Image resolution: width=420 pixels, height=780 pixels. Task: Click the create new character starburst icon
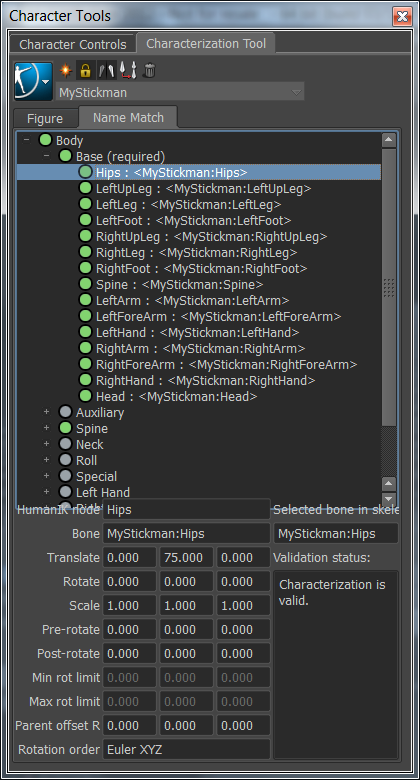click(66, 71)
